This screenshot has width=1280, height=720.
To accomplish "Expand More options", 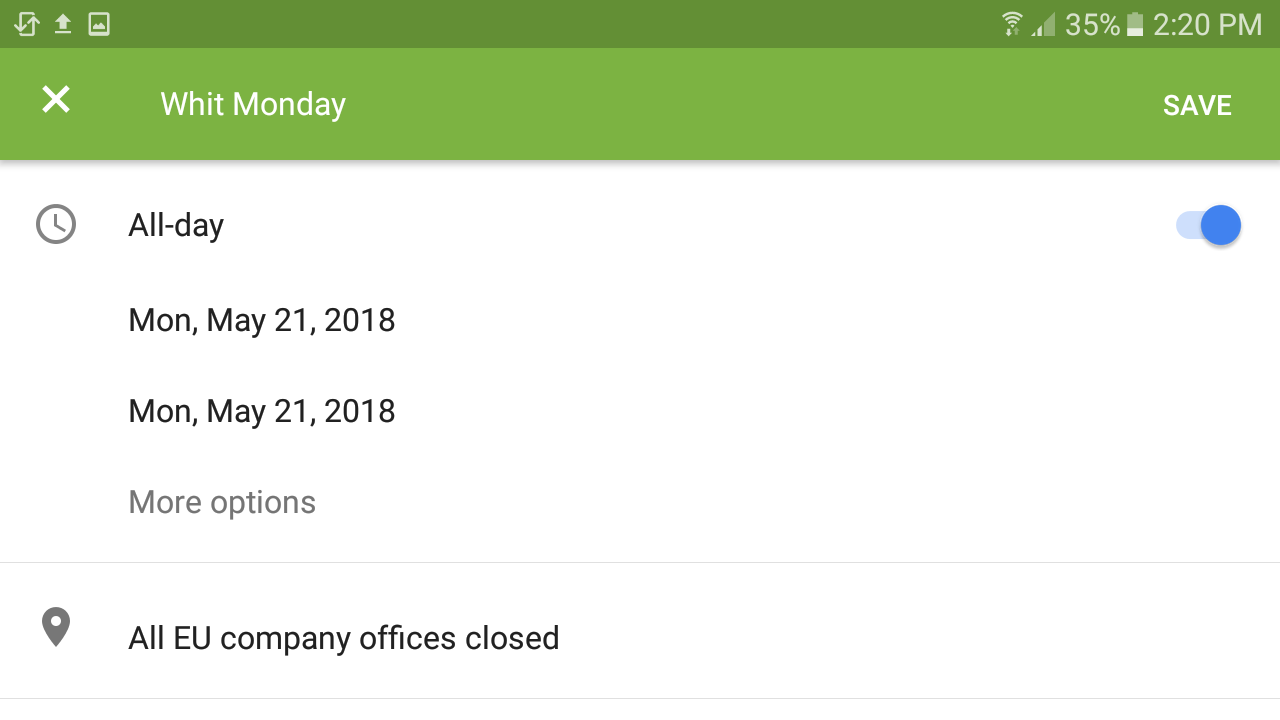I will (x=222, y=502).
